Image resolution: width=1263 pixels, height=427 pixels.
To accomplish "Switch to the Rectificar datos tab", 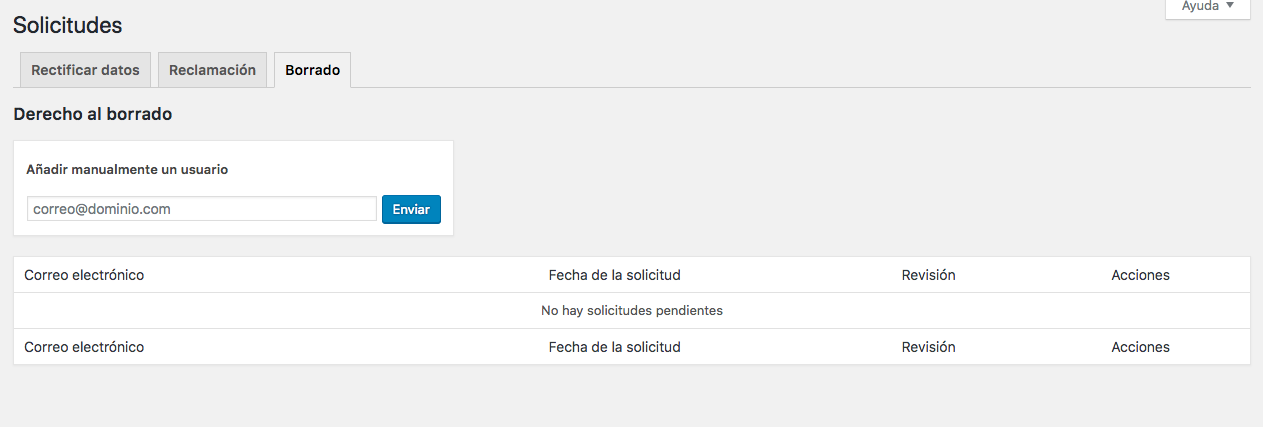I will (x=85, y=71).
